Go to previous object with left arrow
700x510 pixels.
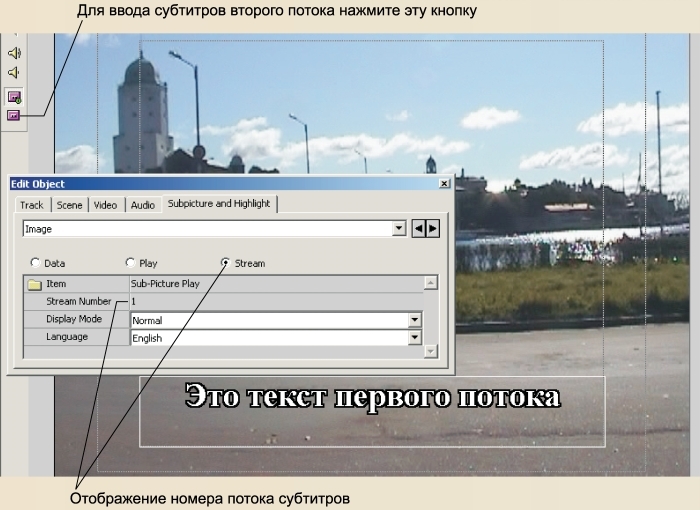tap(418, 229)
